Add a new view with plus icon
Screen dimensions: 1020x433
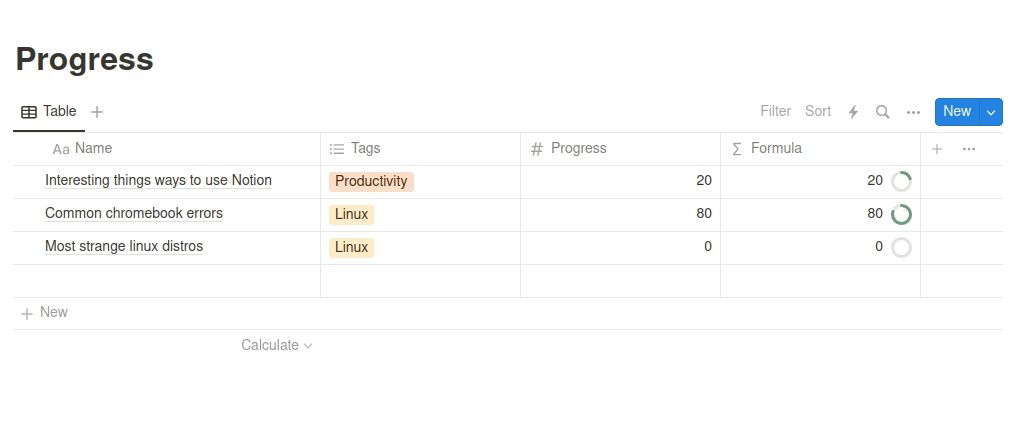coord(97,112)
